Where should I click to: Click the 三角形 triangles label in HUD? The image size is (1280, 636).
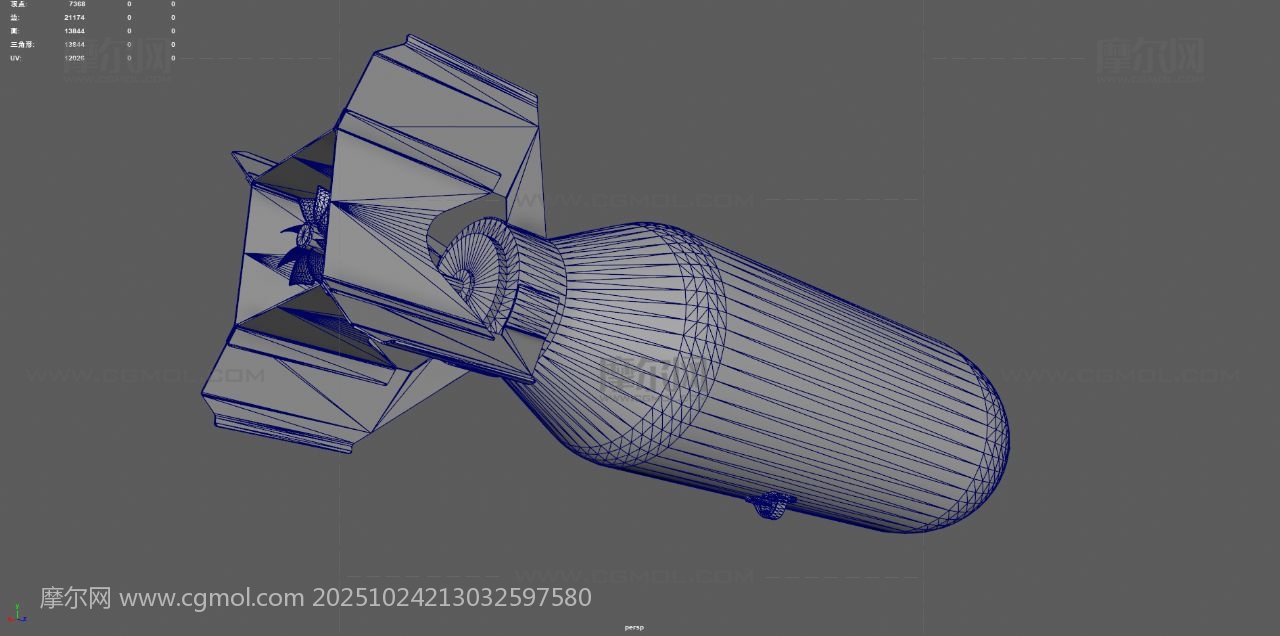tap(21, 45)
